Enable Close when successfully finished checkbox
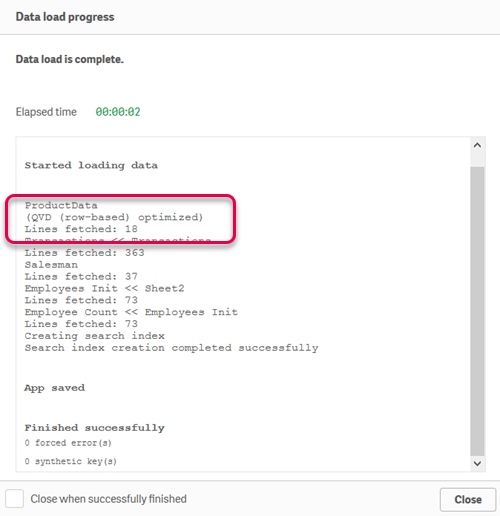The height and width of the screenshot is (516, 500). pos(14,499)
